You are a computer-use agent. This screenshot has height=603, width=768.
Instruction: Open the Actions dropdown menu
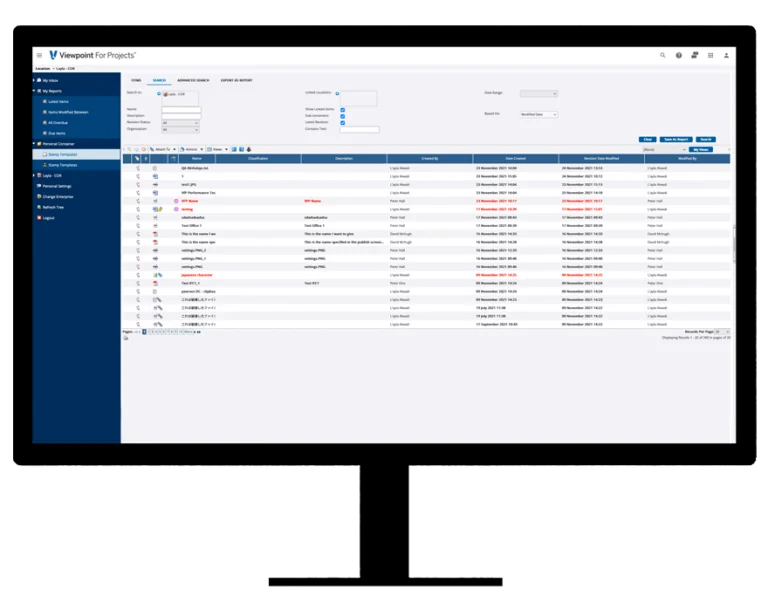[192, 149]
